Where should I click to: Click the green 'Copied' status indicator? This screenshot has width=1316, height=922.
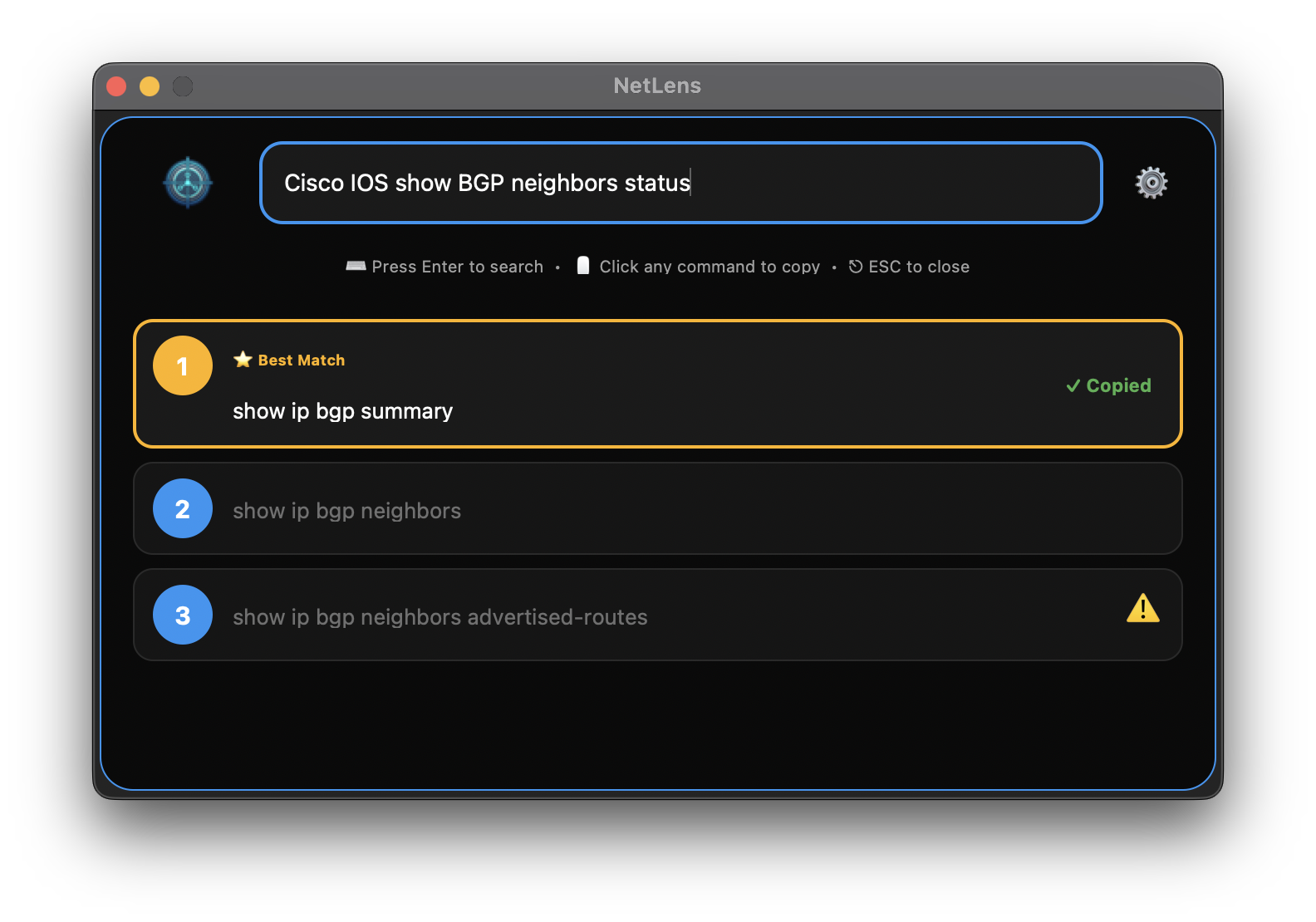(1108, 385)
